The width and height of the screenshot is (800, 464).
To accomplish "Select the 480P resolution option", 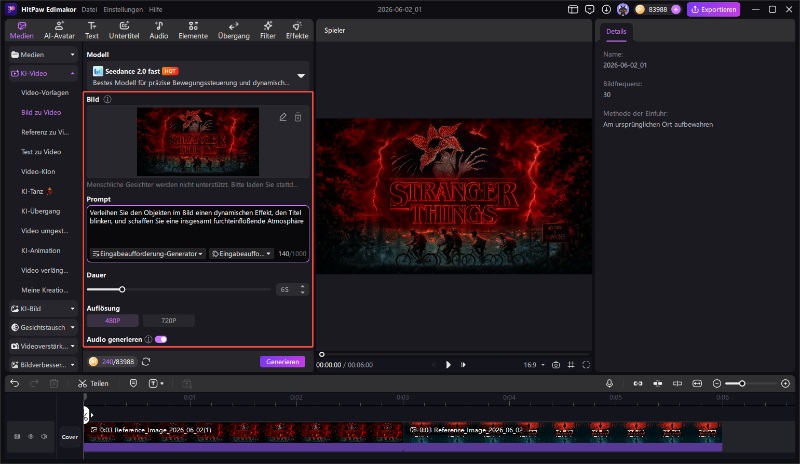I will point(112,321).
